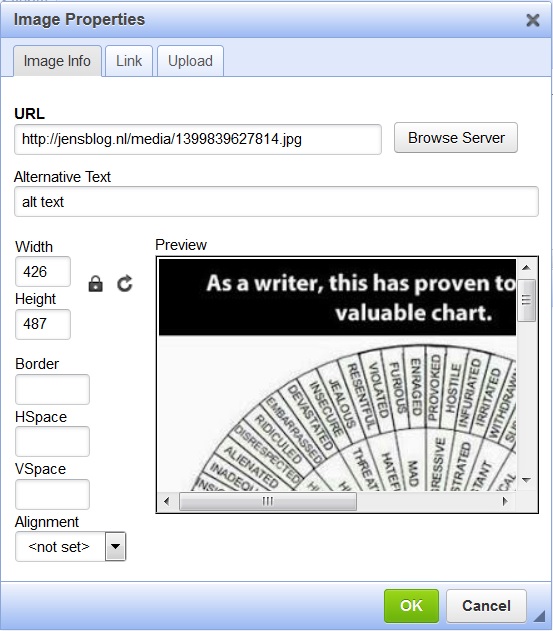553x631 pixels.
Task: Toggle the lock aspect ratio icon
Action: click(95, 284)
